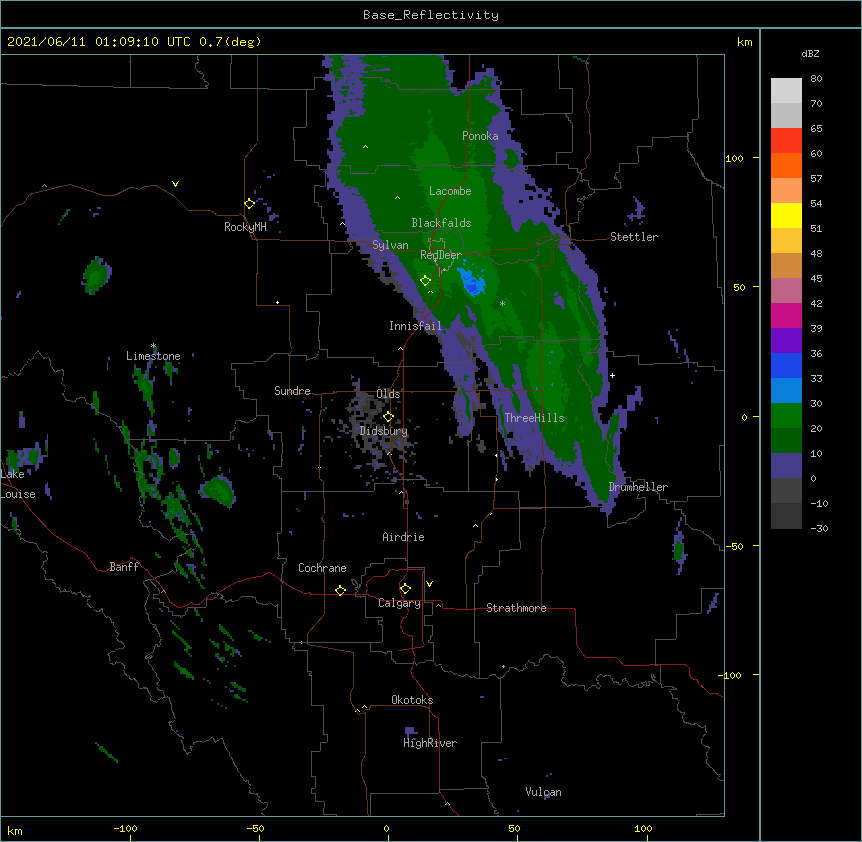The image size is (862, 842).
Task: Choose the royal blue 36 dBZ legend swatch
Action: [x=786, y=365]
